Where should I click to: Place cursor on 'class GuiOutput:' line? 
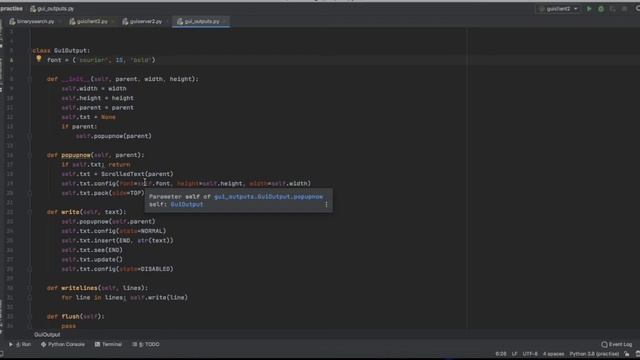pyautogui.click(x=61, y=51)
